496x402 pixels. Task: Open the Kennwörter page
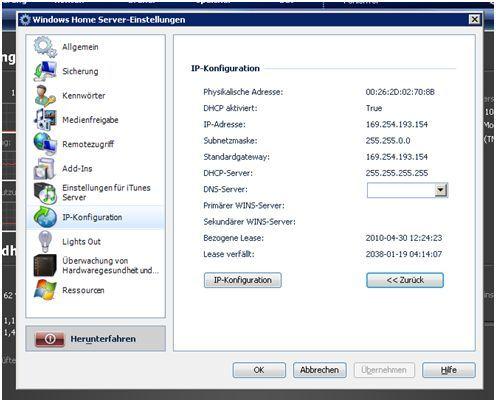click(x=95, y=95)
